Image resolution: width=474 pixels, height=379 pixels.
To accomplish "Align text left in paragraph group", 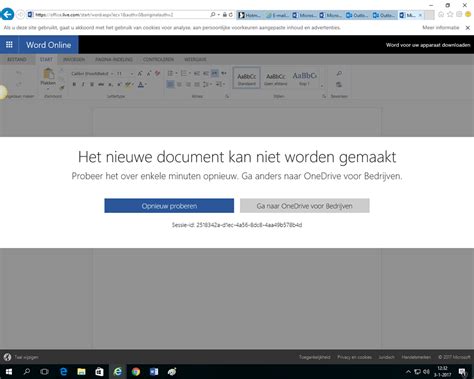I will point(170,84).
